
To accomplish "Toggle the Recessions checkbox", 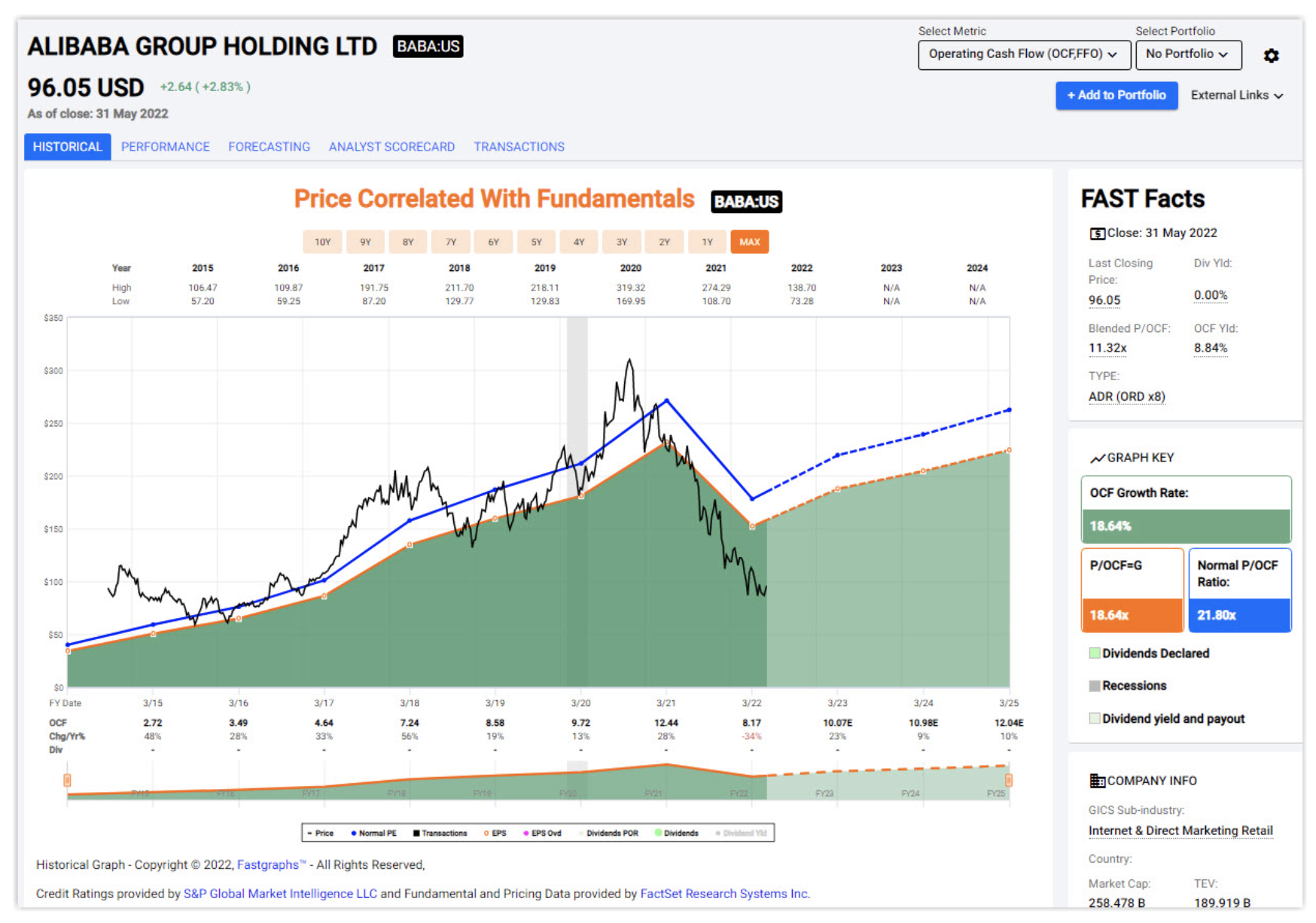I will pyautogui.click(x=1095, y=685).
